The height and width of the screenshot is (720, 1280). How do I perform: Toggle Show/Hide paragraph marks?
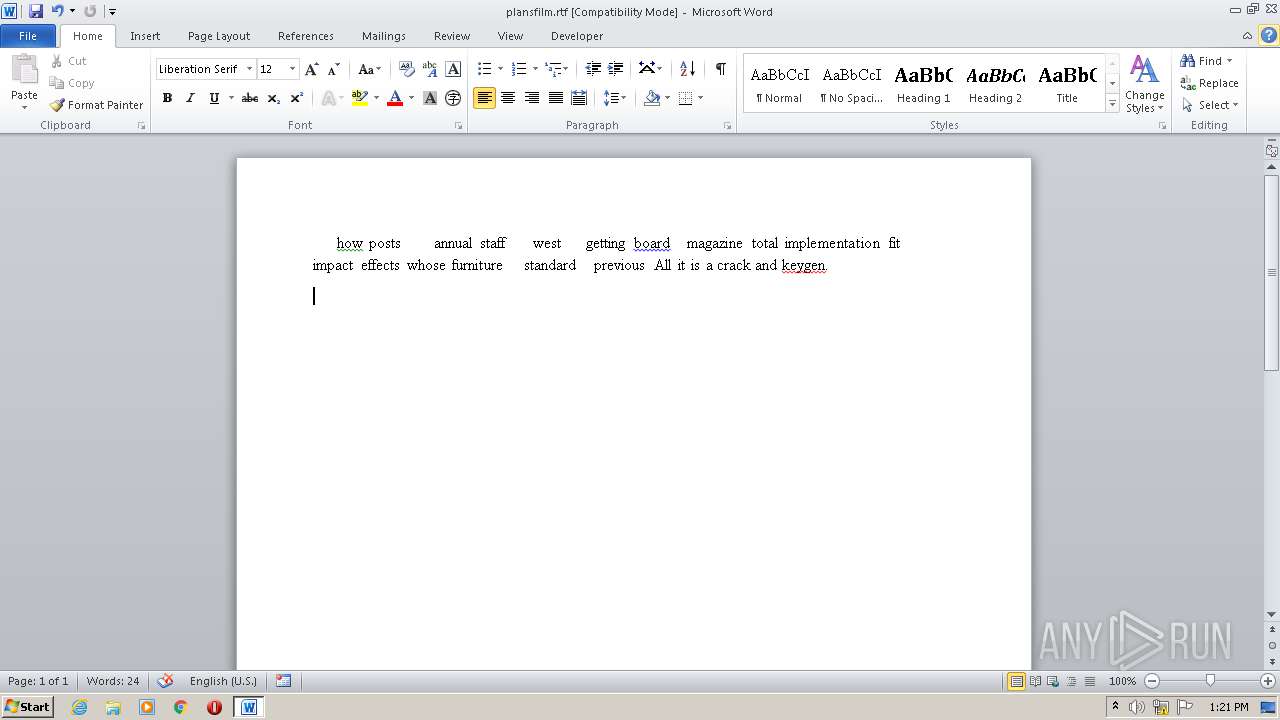(x=720, y=69)
